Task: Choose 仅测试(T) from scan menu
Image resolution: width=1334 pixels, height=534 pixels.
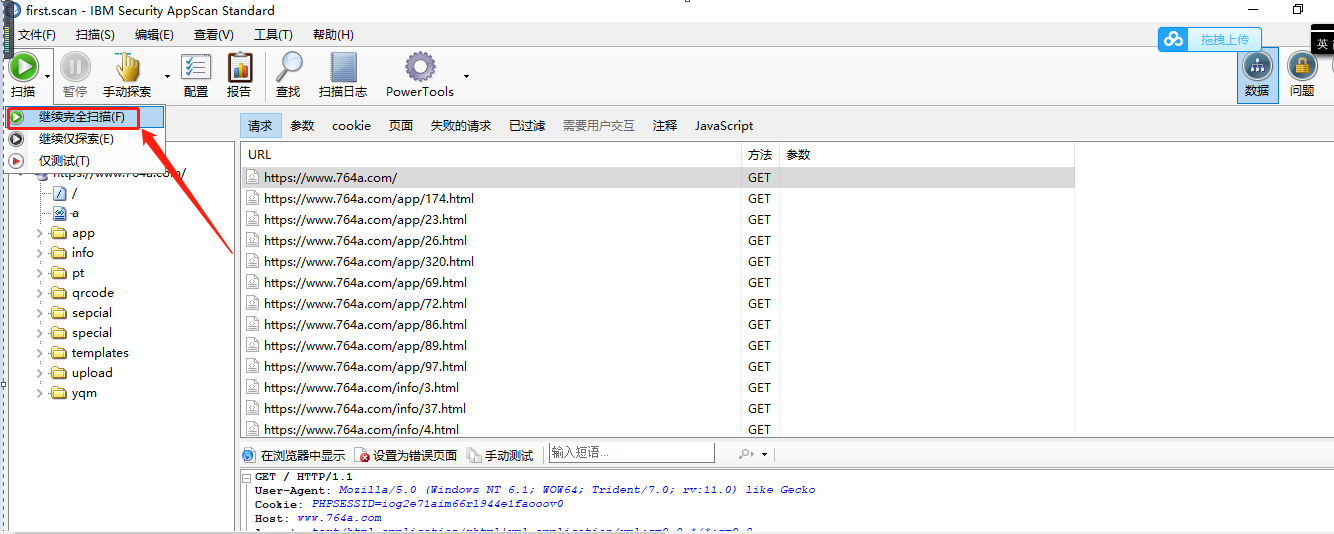Action: pyautogui.click(x=84, y=161)
